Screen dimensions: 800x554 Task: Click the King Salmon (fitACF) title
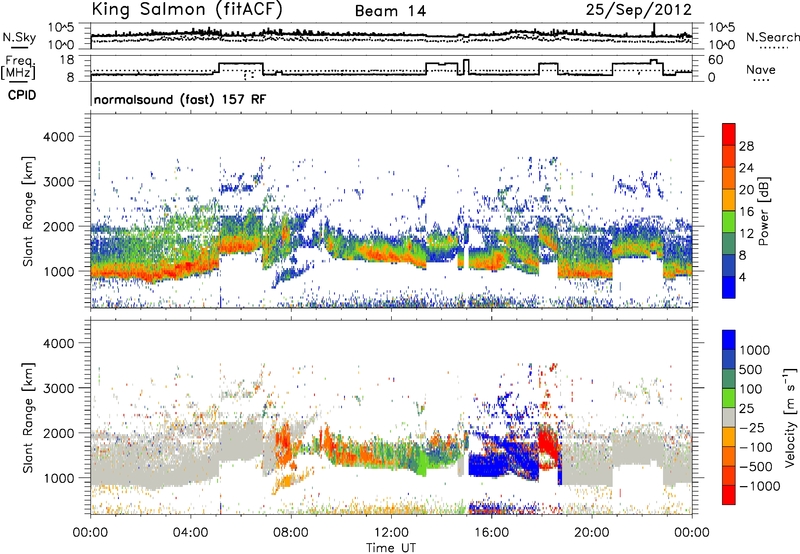pyautogui.click(x=187, y=9)
